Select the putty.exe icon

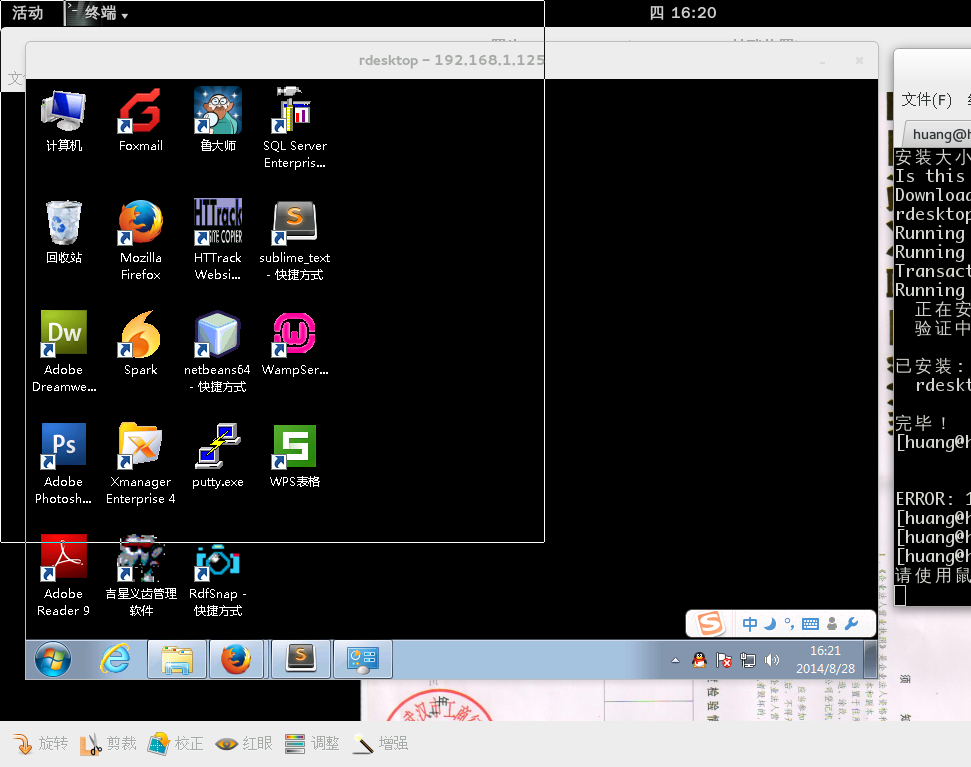click(217, 457)
